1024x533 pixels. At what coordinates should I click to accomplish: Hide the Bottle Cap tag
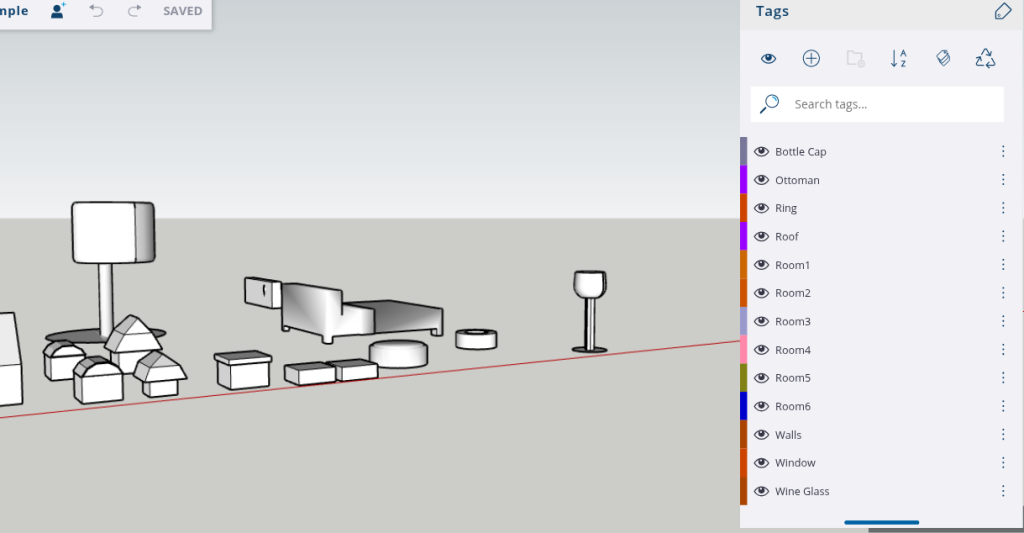pyautogui.click(x=761, y=152)
